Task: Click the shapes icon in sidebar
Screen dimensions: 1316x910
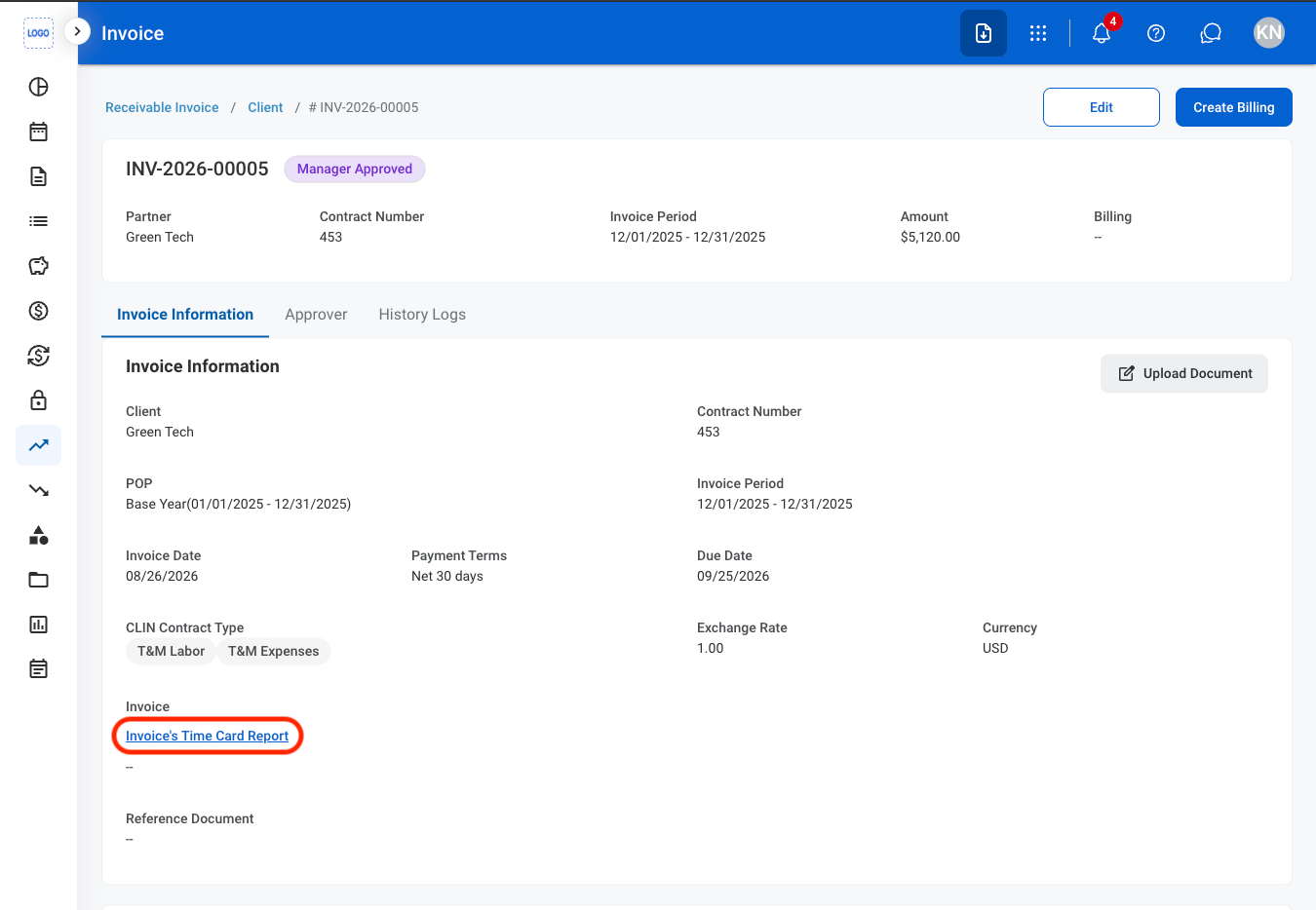Action: (39, 535)
